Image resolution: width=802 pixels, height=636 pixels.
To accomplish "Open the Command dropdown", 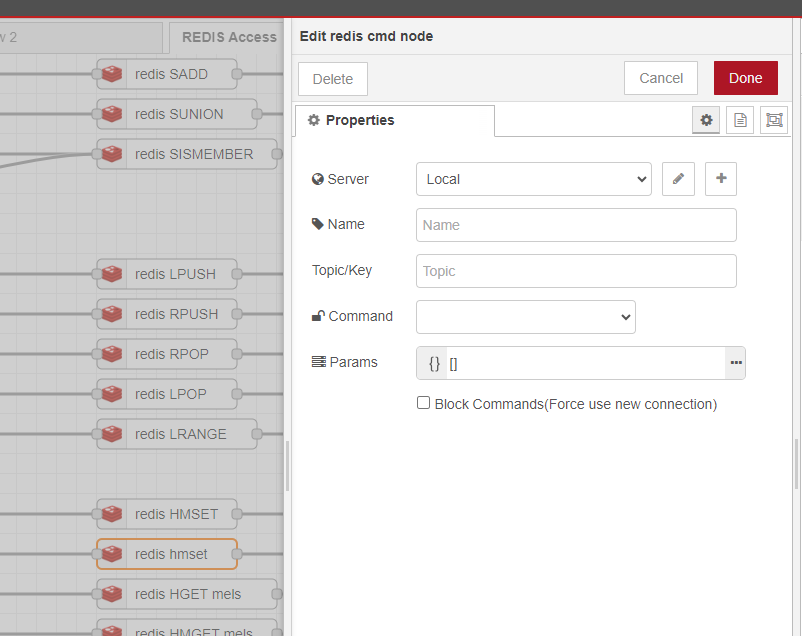I will coord(526,317).
